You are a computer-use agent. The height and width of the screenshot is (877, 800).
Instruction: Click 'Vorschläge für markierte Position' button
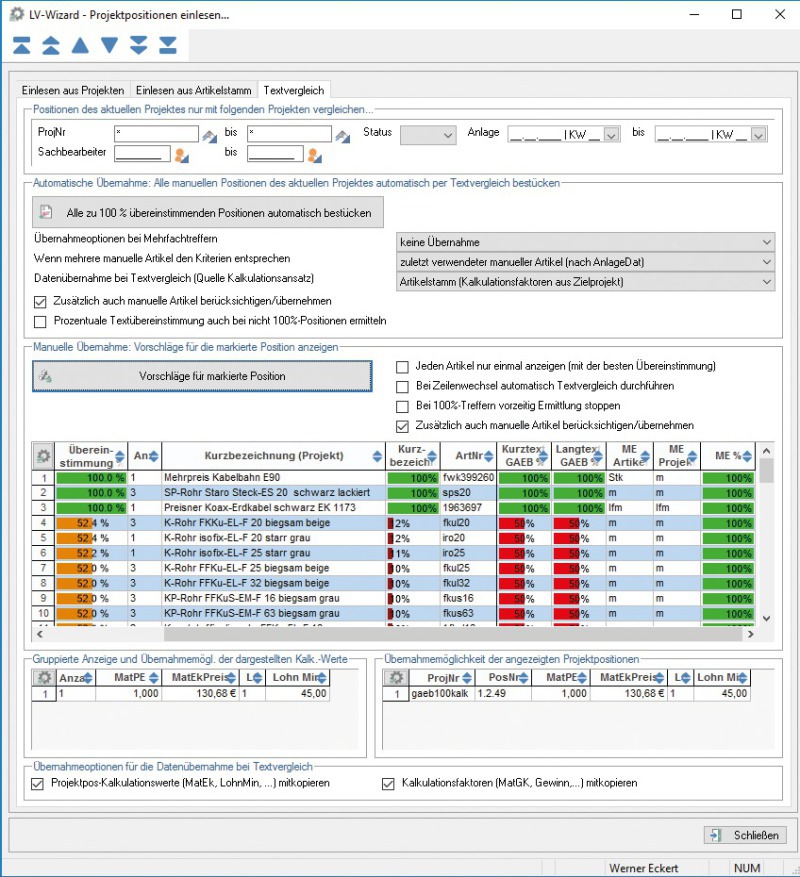click(x=202, y=376)
